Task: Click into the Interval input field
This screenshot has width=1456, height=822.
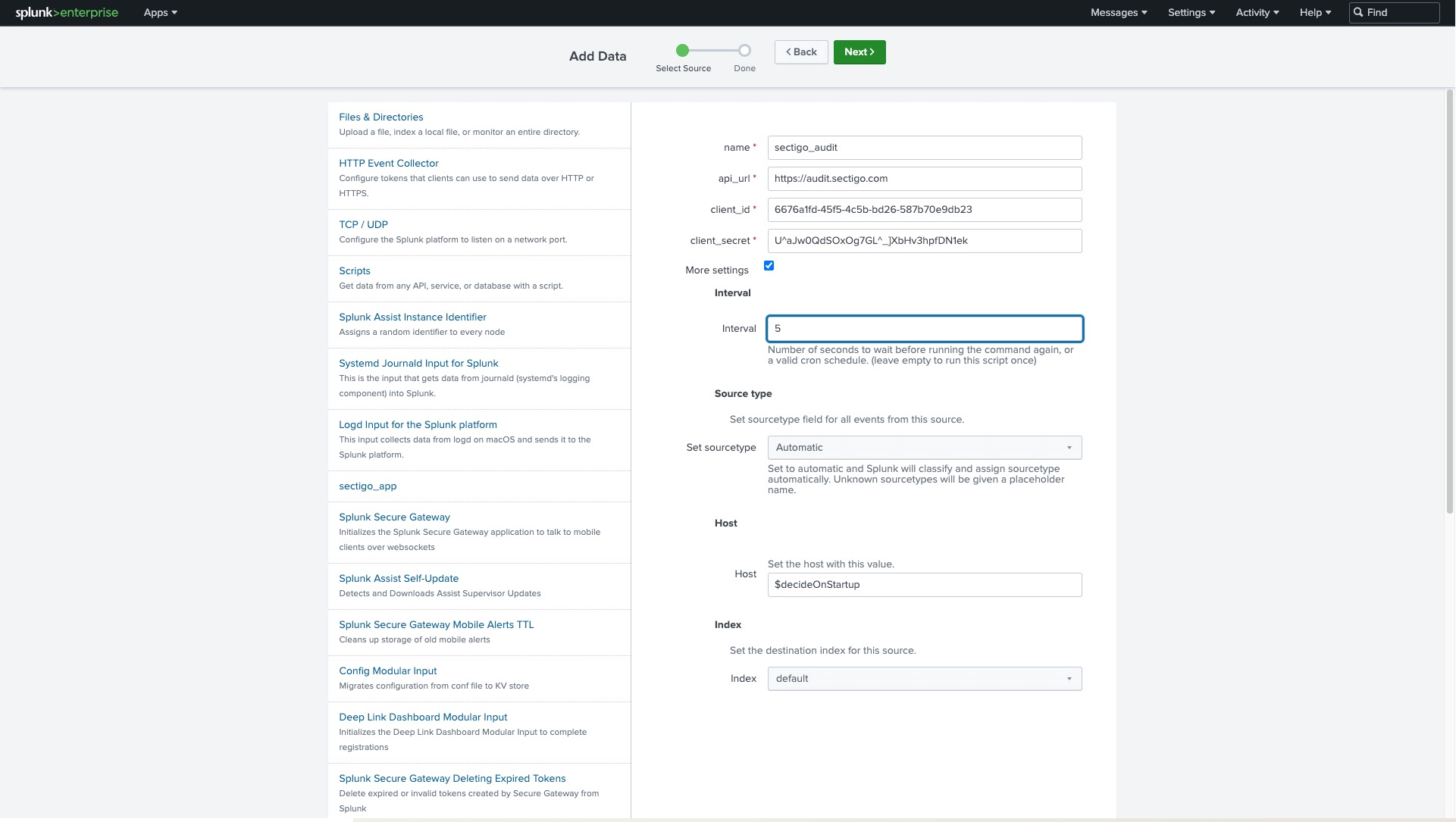Action: pyautogui.click(x=925, y=329)
